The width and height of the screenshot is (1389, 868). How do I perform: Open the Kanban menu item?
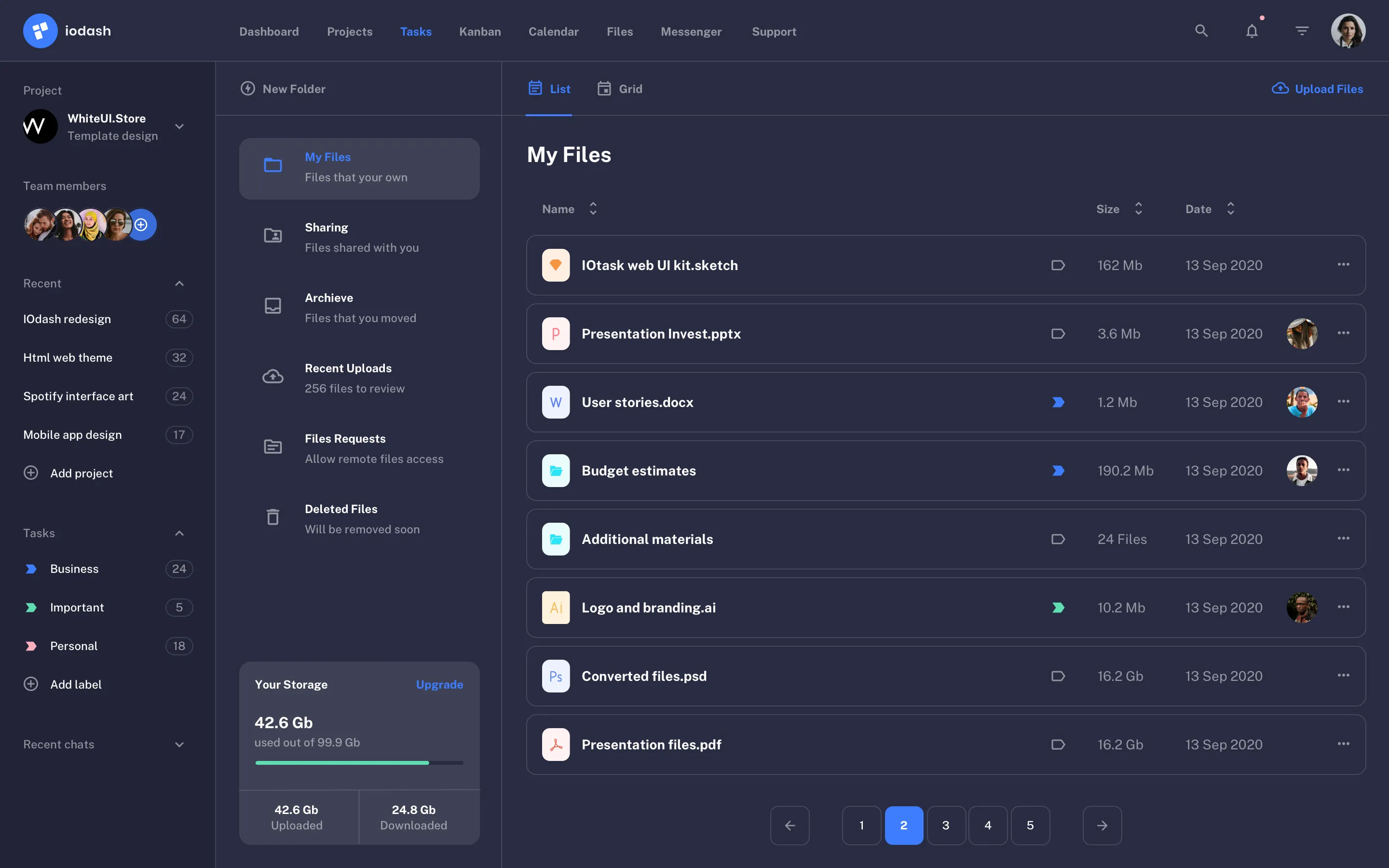pos(479,31)
